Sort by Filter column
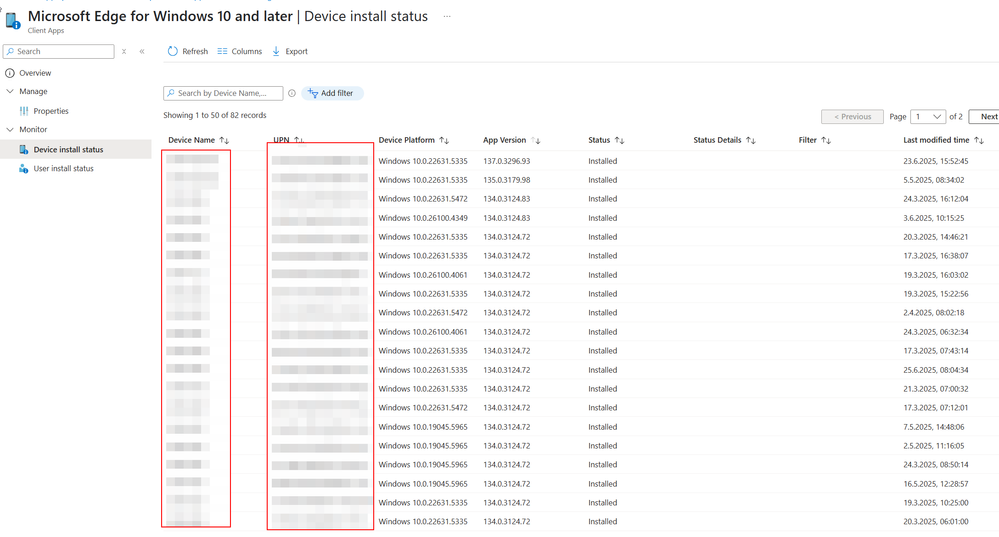 826,140
